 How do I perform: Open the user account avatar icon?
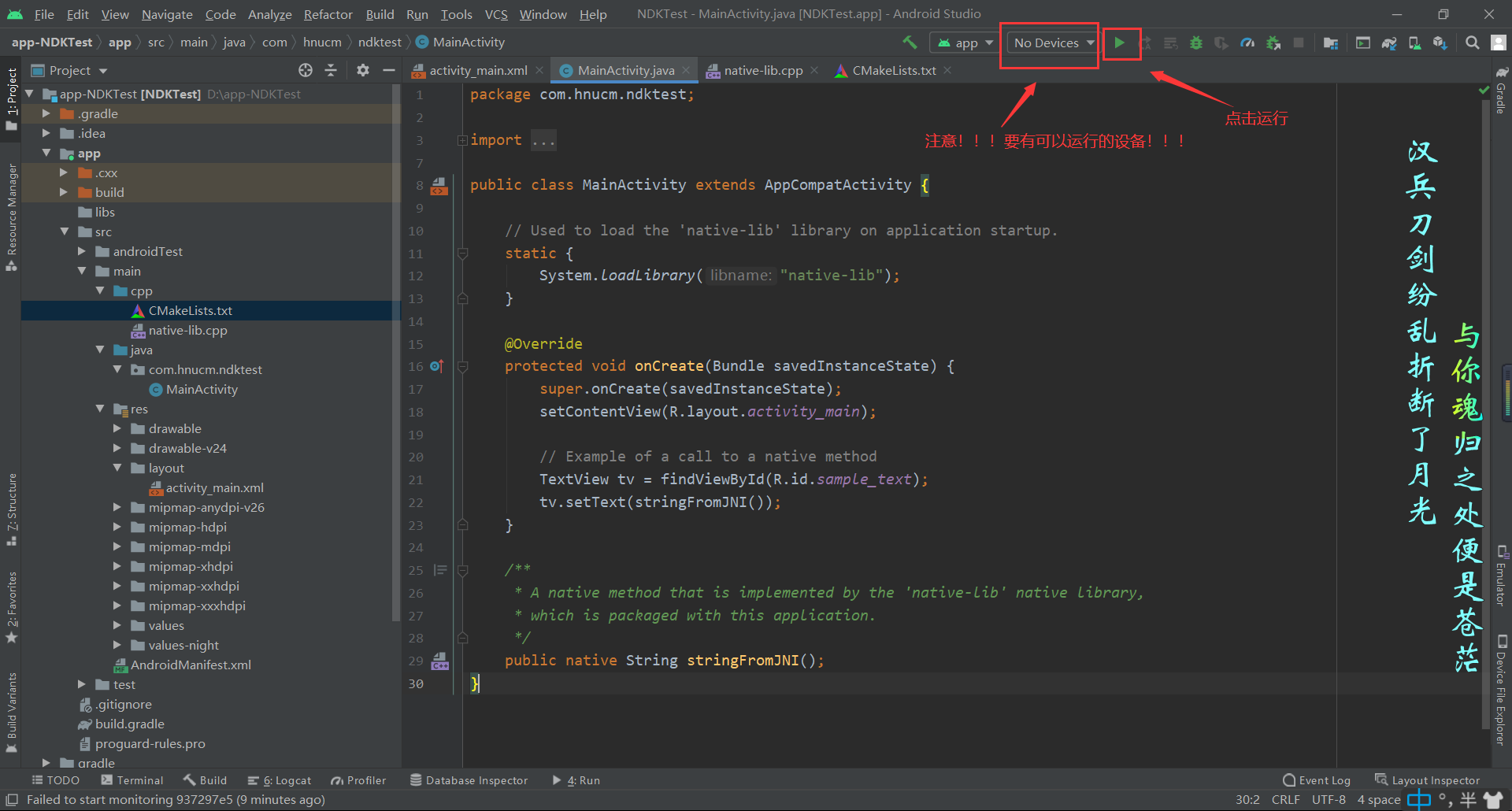coord(1499,43)
